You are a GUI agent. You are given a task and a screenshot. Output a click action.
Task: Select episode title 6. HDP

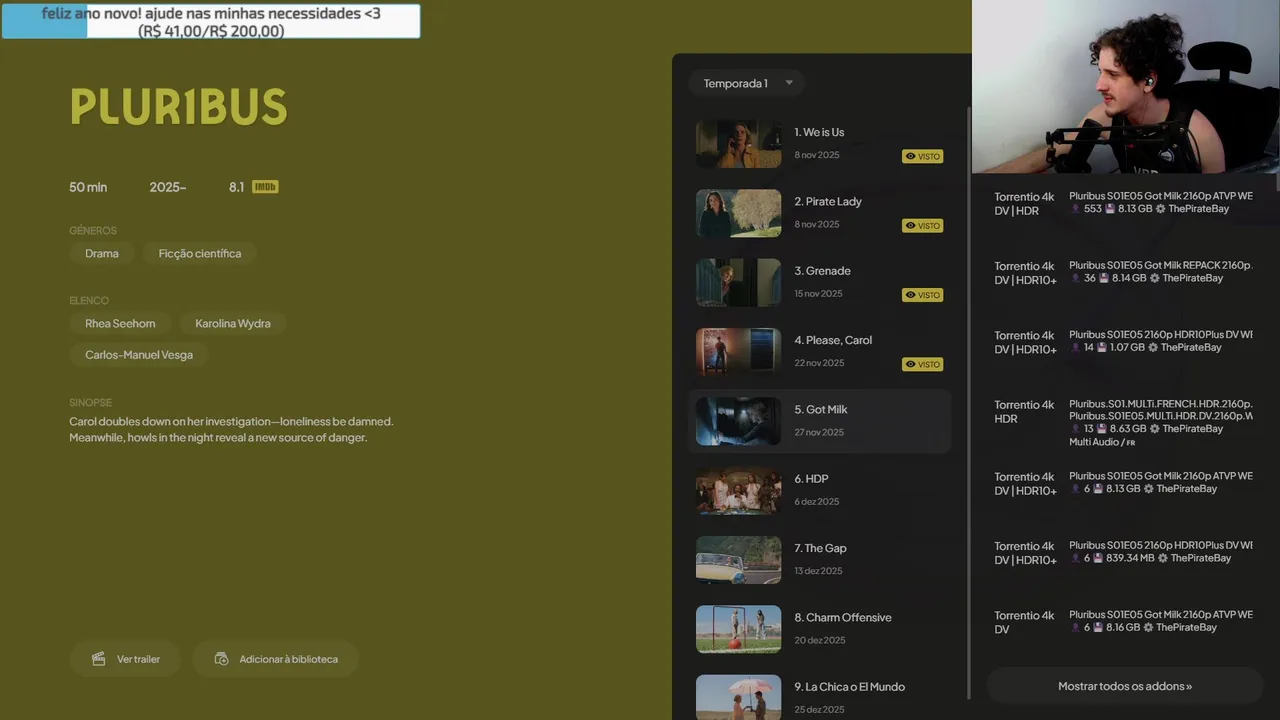click(x=811, y=479)
